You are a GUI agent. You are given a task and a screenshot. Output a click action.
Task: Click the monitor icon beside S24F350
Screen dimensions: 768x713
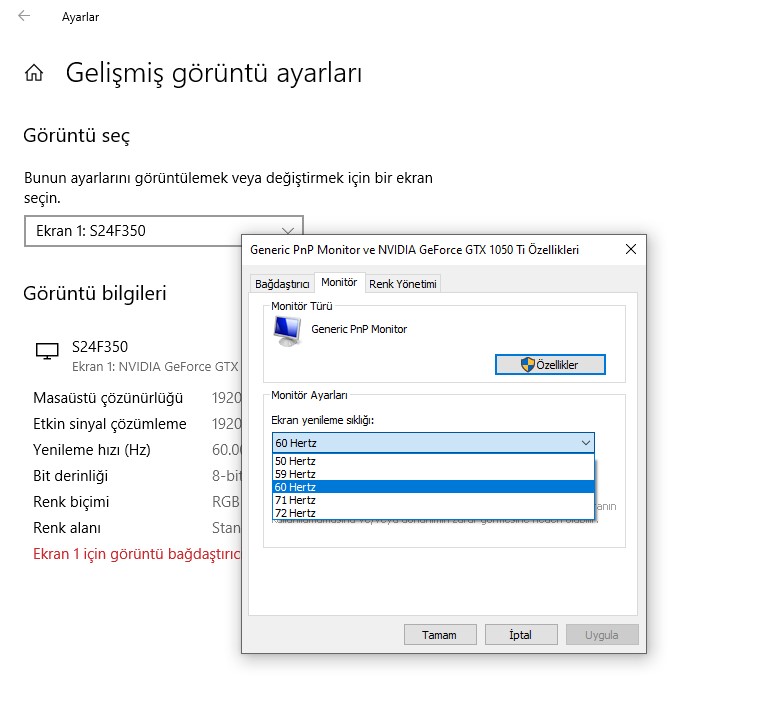pos(47,351)
